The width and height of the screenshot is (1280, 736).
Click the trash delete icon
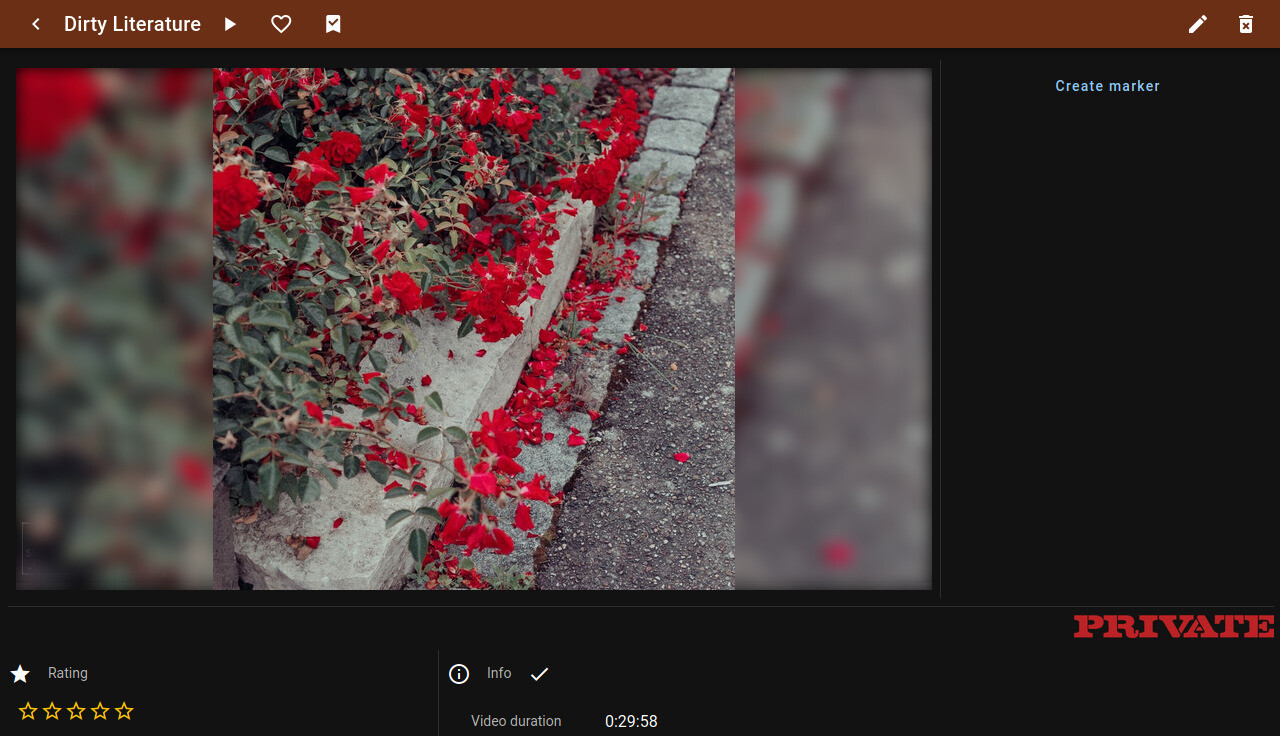pyautogui.click(x=1246, y=24)
